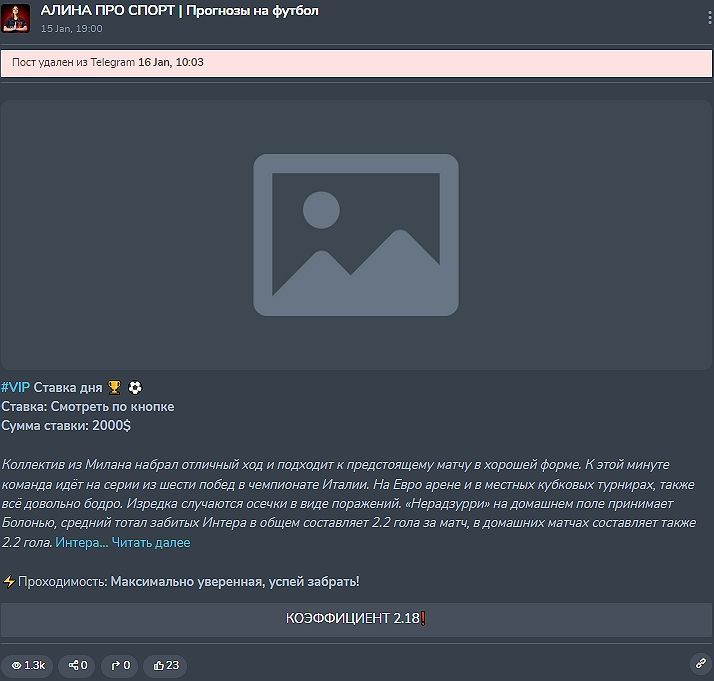This screenshot has width=714, height=681.
Task: Click the 'Сумма ставки: 2000$' line
Action: (66, 425)
